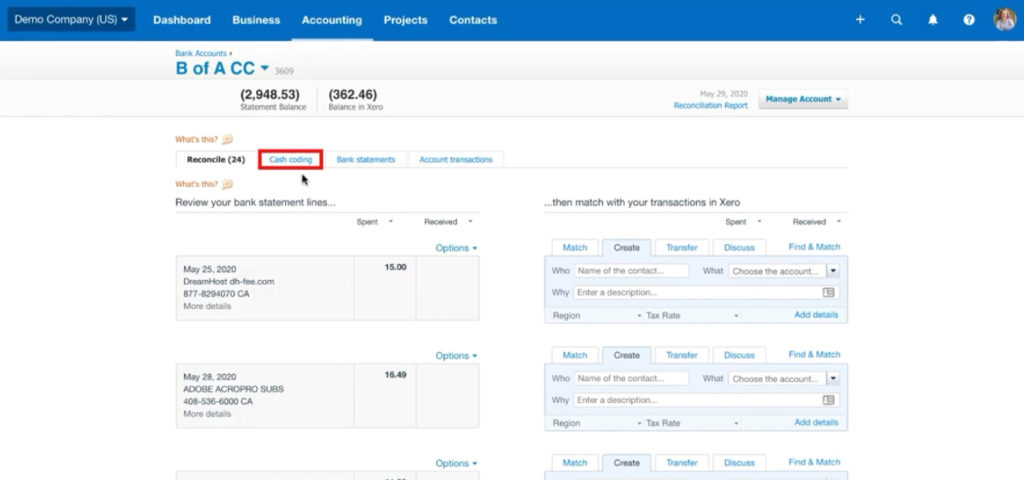Open the notifications bell

pos(933,20)
